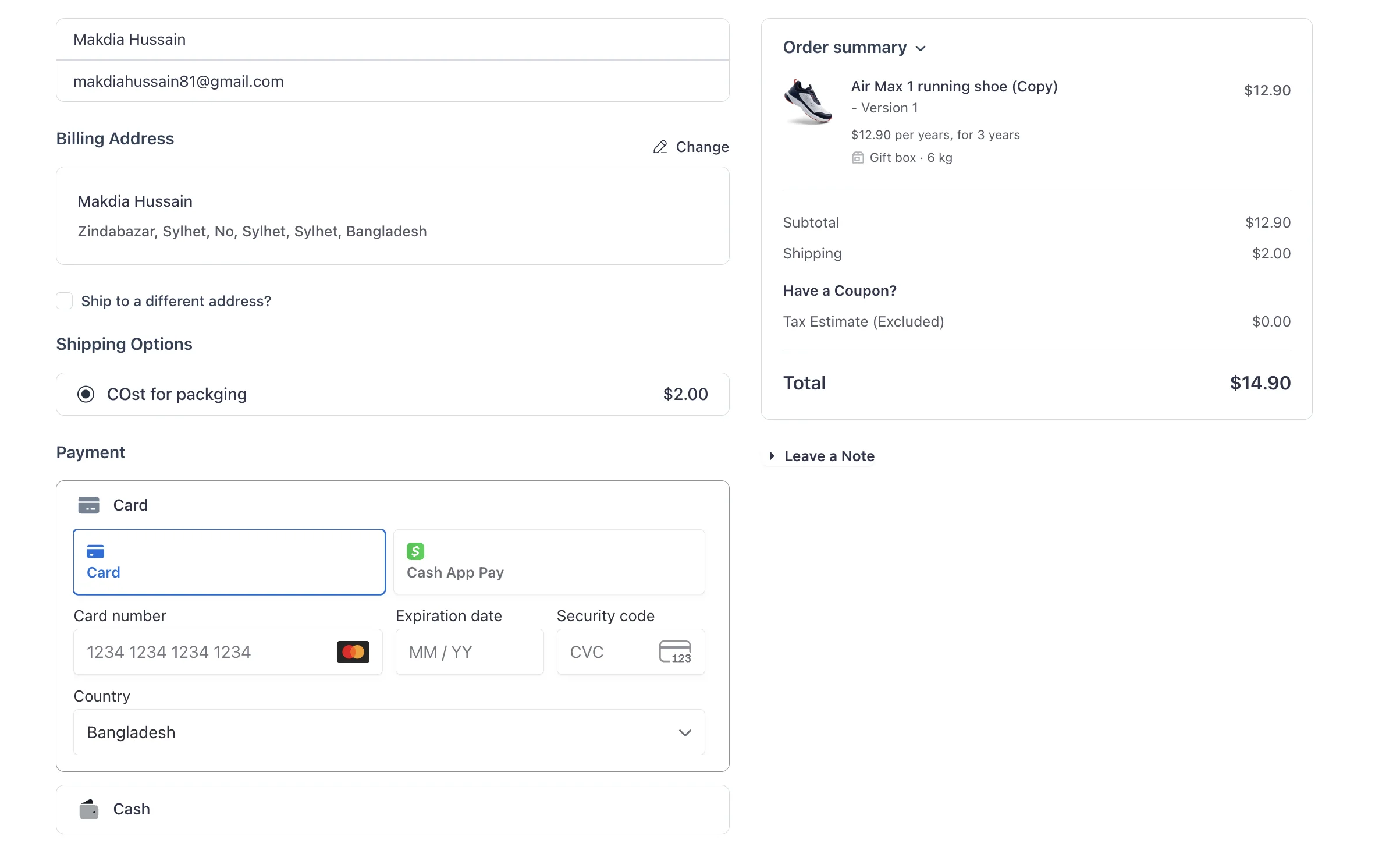Image resolution: width=1400 pixels, height=843 pixels.
Task: Choose Cash App Pay payment method
Action: [549, 561]
